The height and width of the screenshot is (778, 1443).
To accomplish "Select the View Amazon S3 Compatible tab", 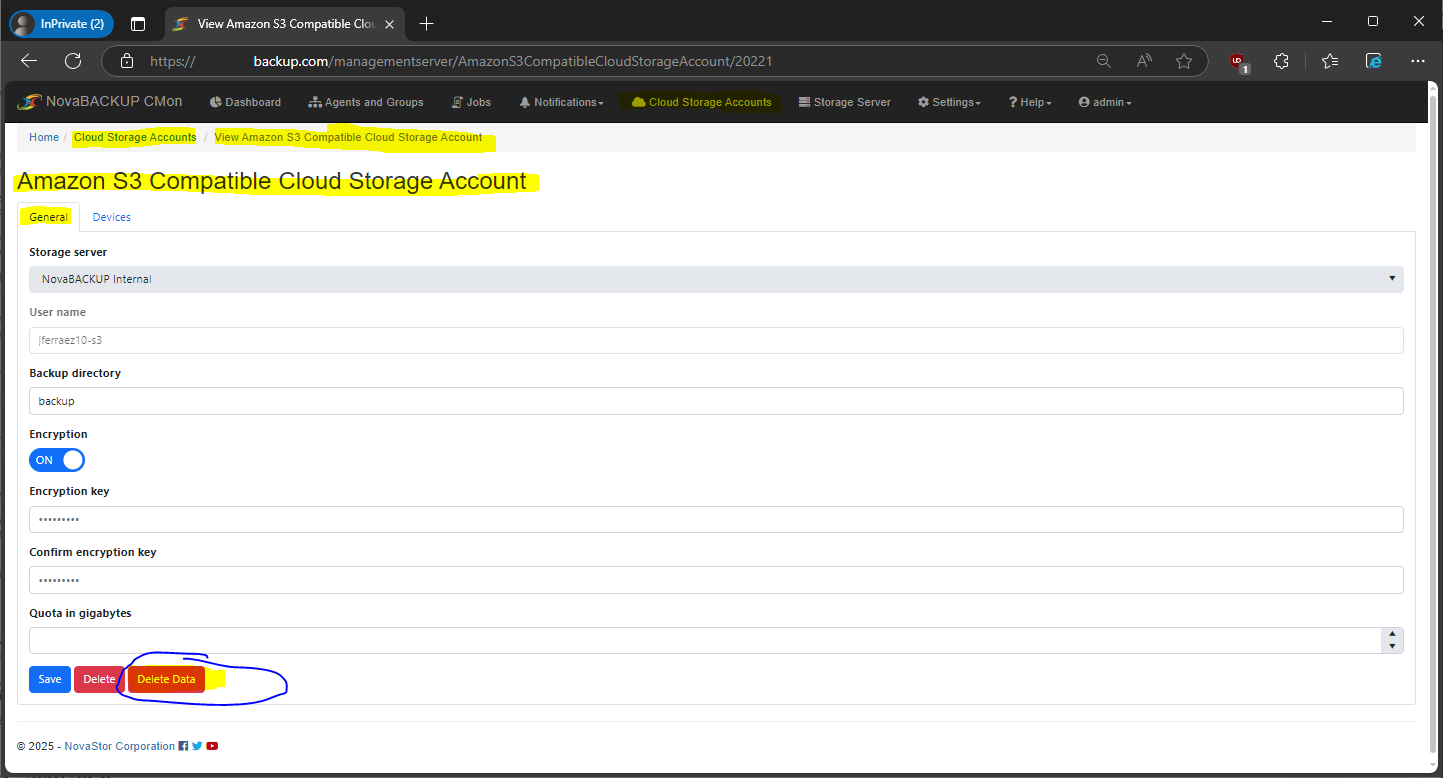I will [x=285, y=23].
